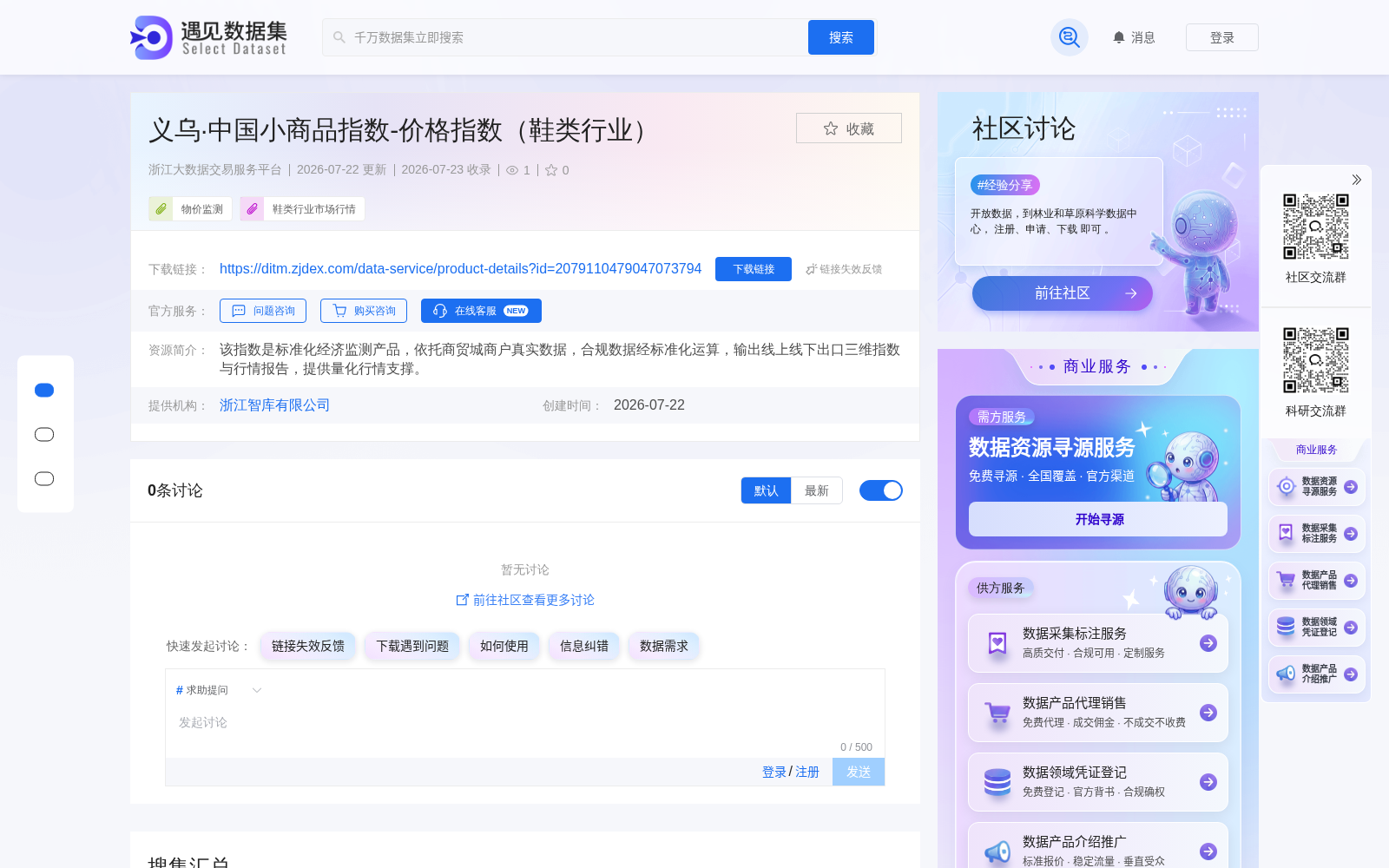Go to 前往社区查看更多讨论 link

tap(525, 600)
